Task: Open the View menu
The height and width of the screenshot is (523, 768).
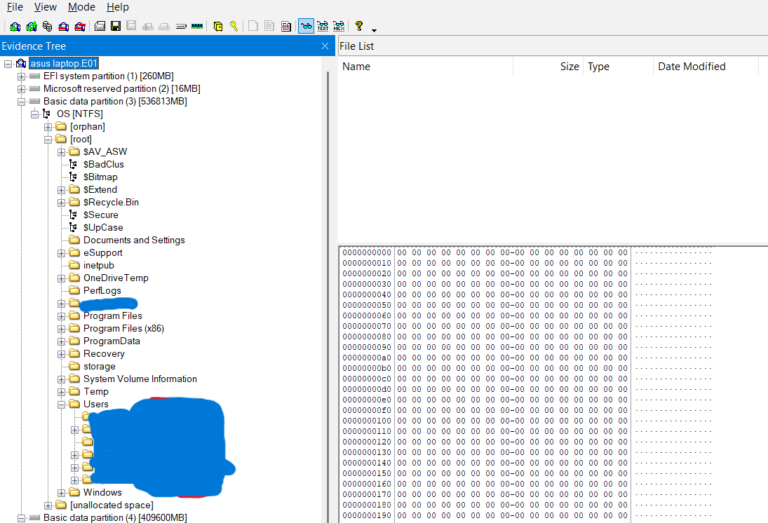Action: click(x=45, y=7)
